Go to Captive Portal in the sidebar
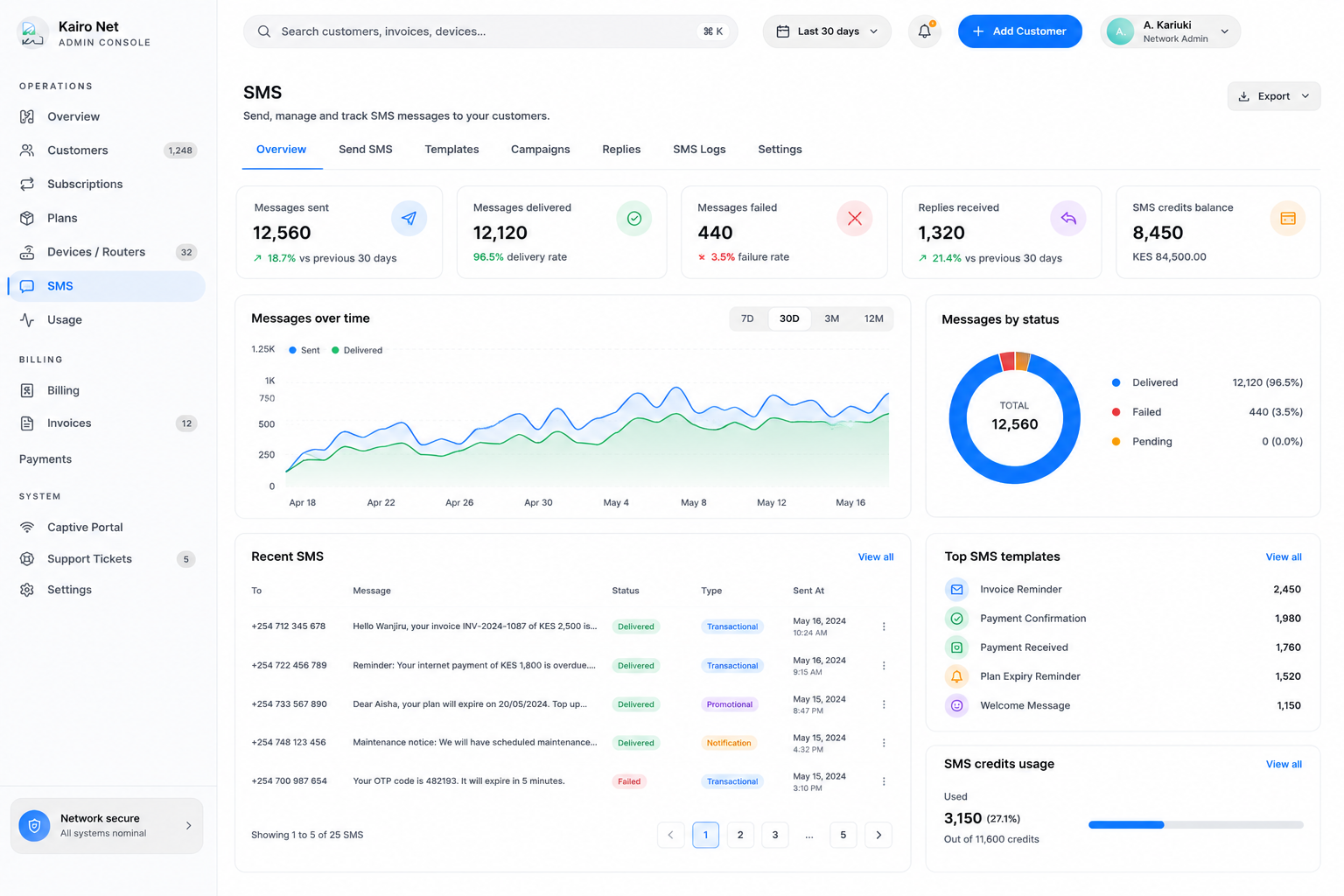This screenshot has height=896, width=1344. click(107, 527)
